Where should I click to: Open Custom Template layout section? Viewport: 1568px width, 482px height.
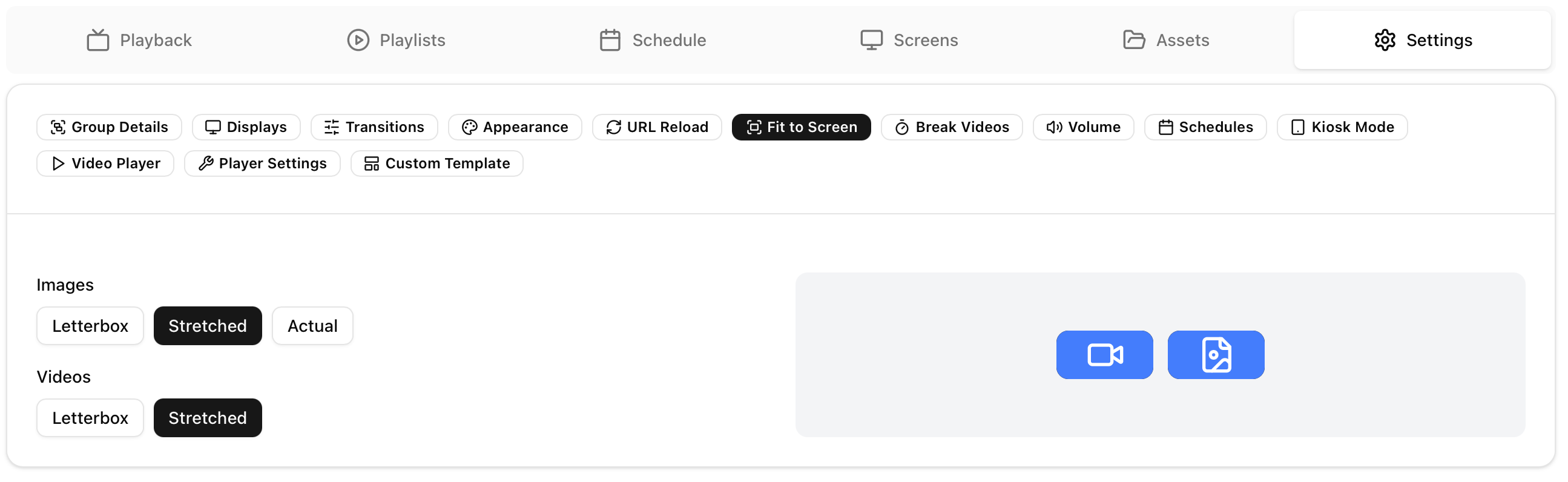[436, 163]
